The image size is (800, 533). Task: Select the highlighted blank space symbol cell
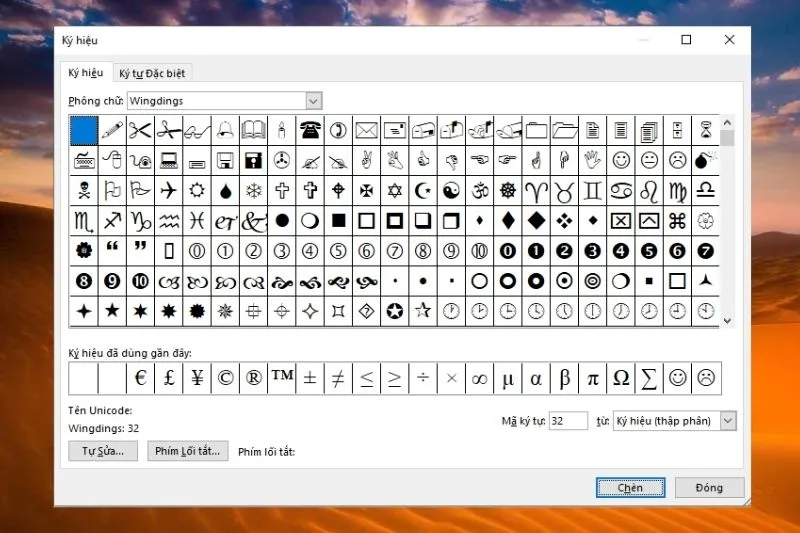coord(84,131)
